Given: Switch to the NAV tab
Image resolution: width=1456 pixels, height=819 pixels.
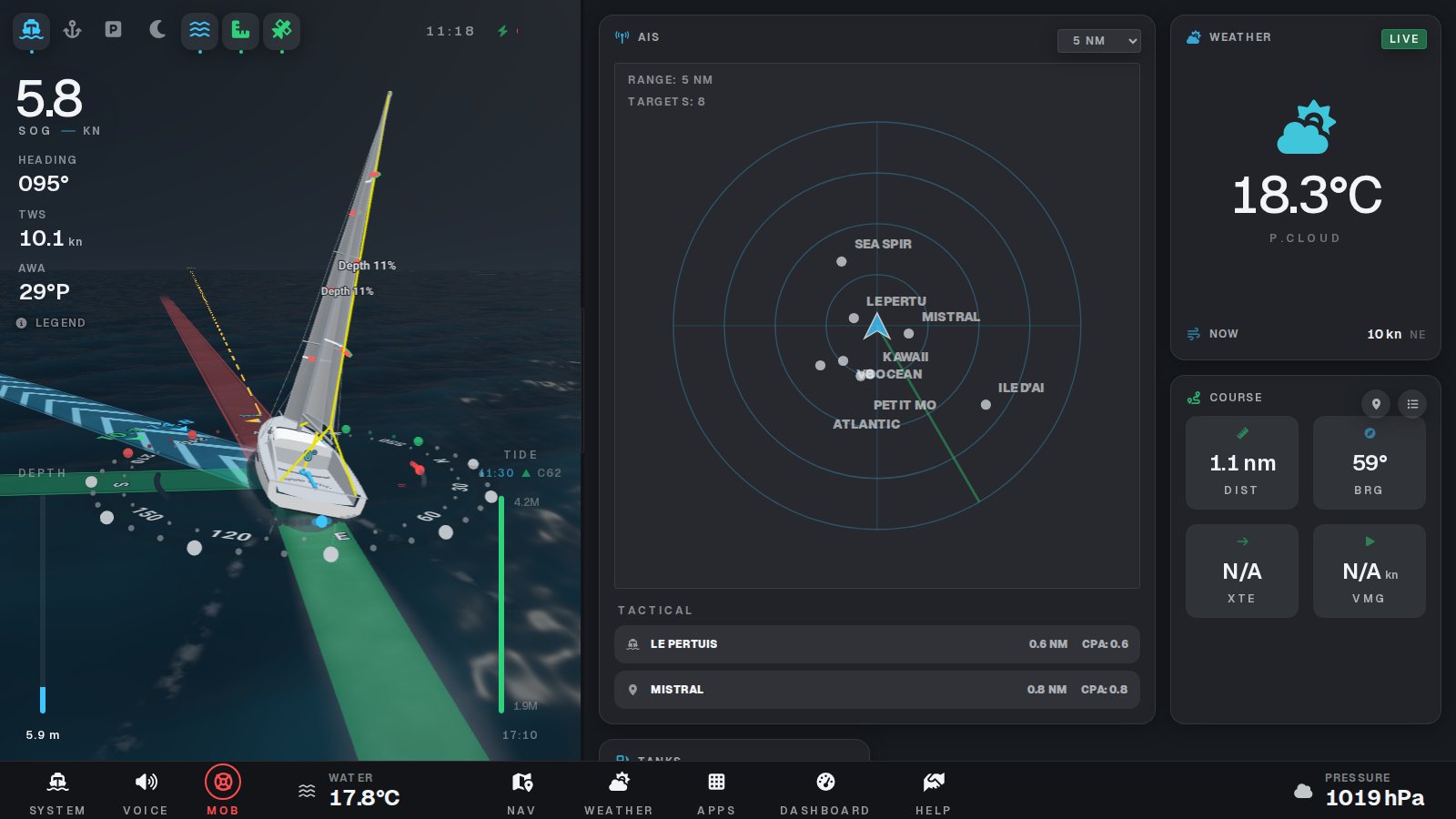Looking at the screenshot, I should point(521,792).
